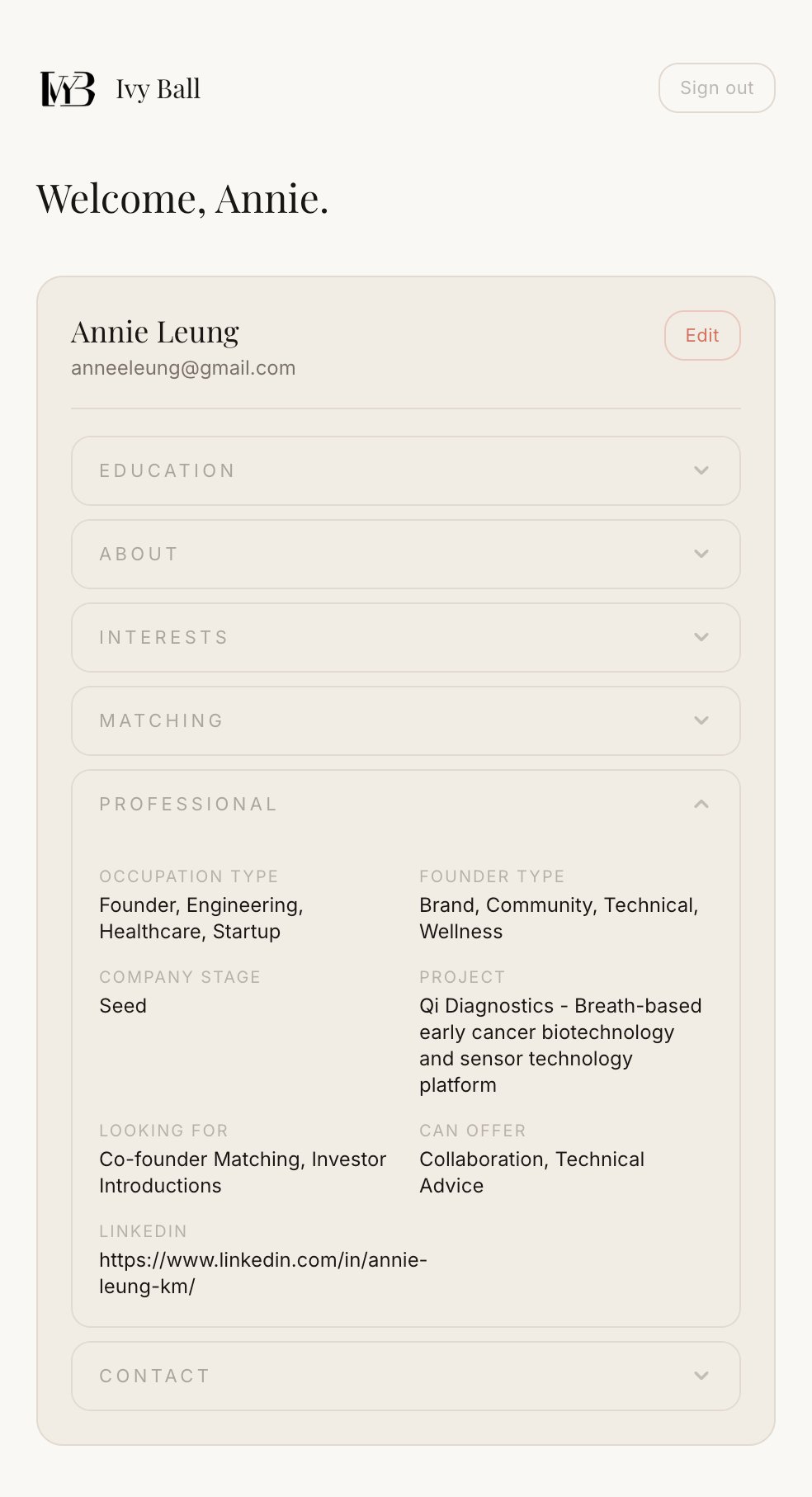Click the About section chevron arrow

tap(701, 554)
